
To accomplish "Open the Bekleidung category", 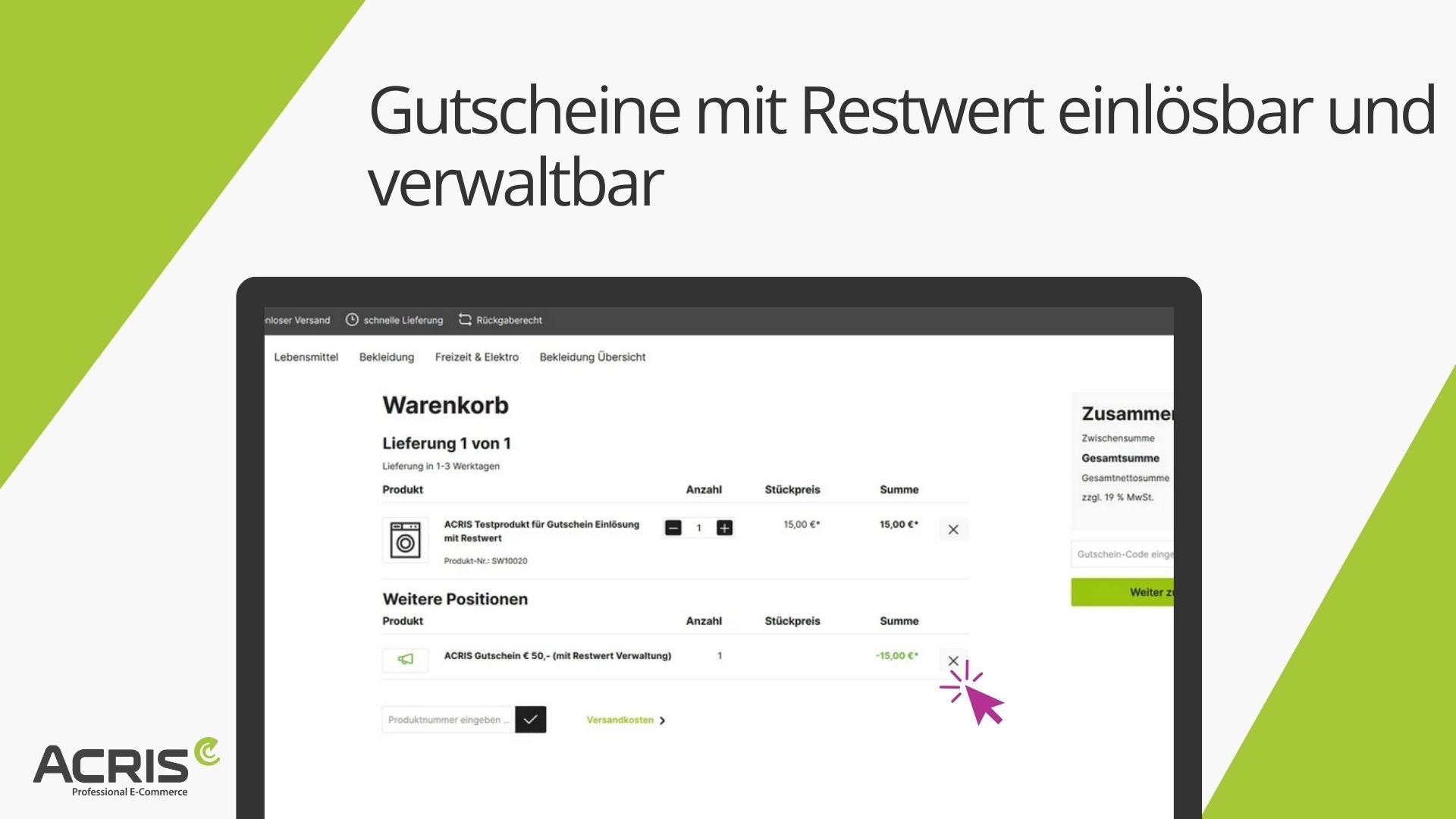I will pos(387,357).
